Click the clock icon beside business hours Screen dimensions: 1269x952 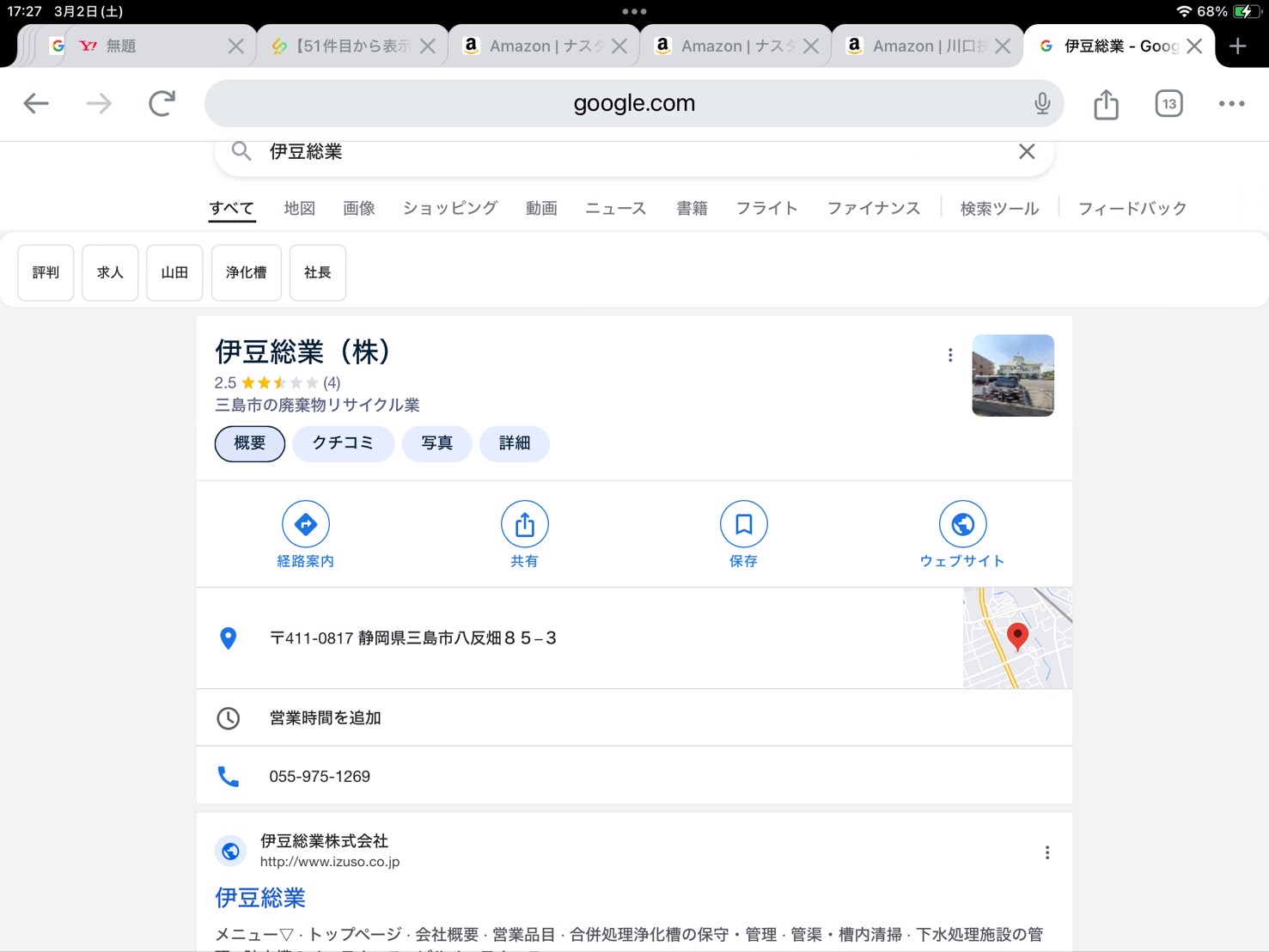(229, 718)
